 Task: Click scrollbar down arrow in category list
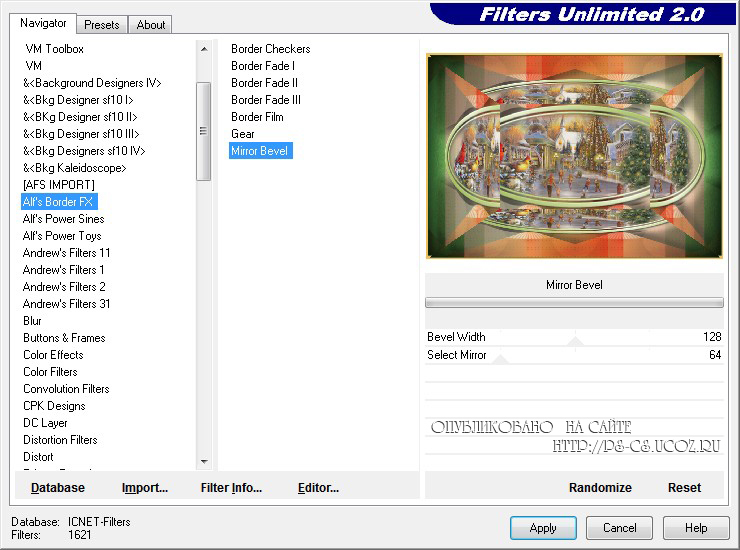coord(204,461)
